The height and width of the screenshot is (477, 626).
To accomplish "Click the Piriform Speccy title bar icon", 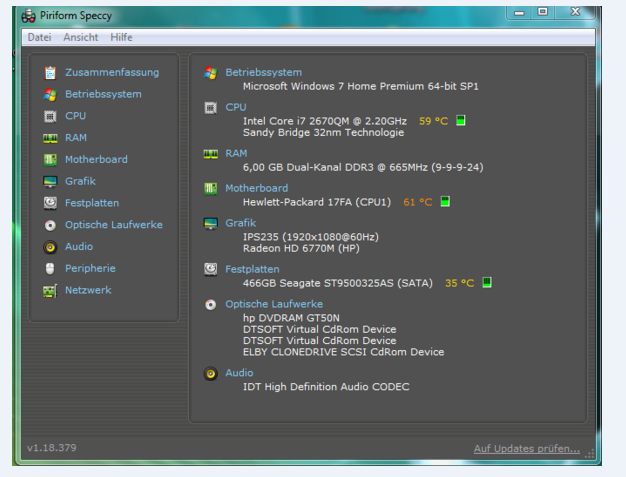I will coord(29,16).
